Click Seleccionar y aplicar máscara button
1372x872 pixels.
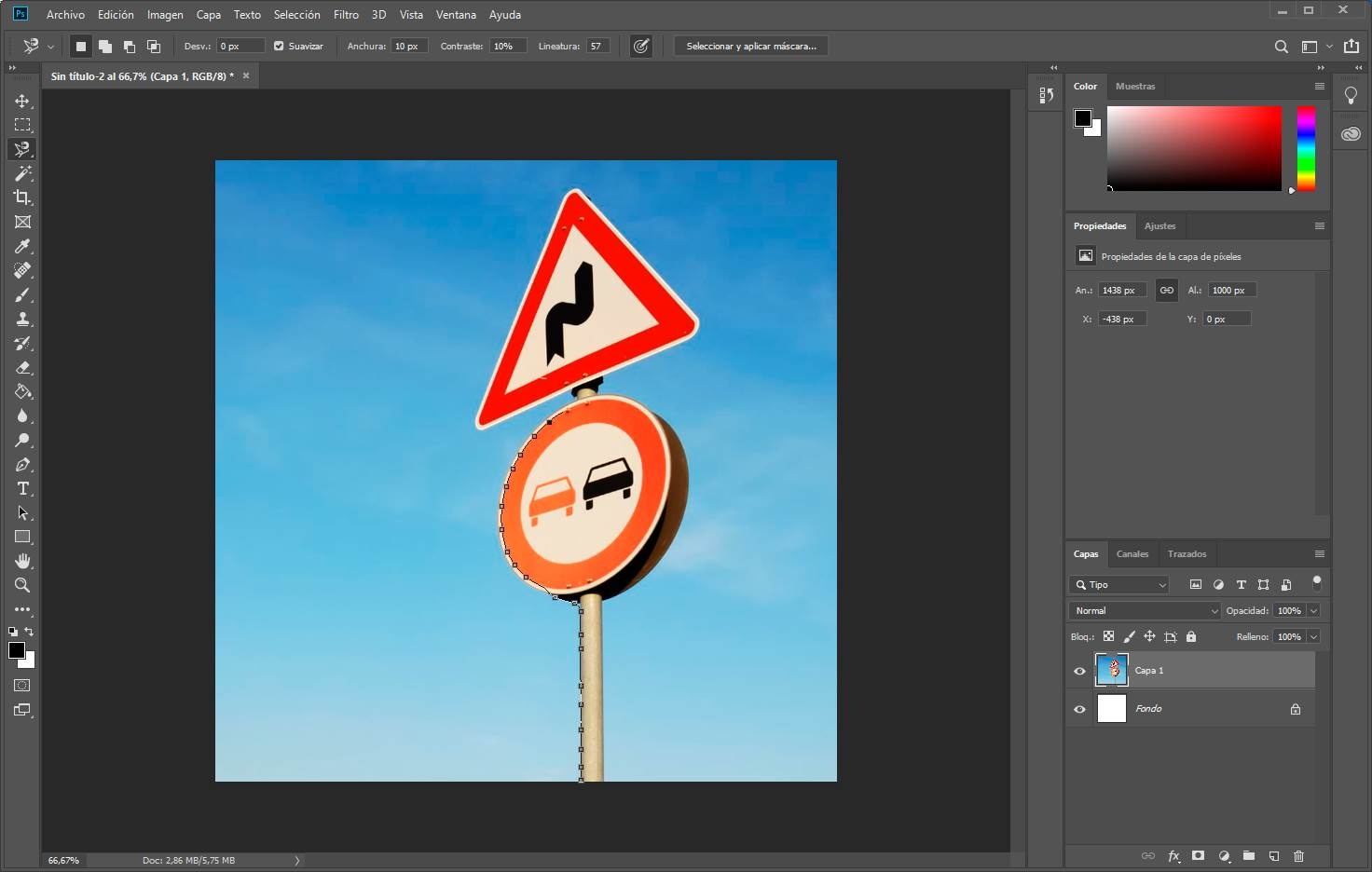[750, 46]
